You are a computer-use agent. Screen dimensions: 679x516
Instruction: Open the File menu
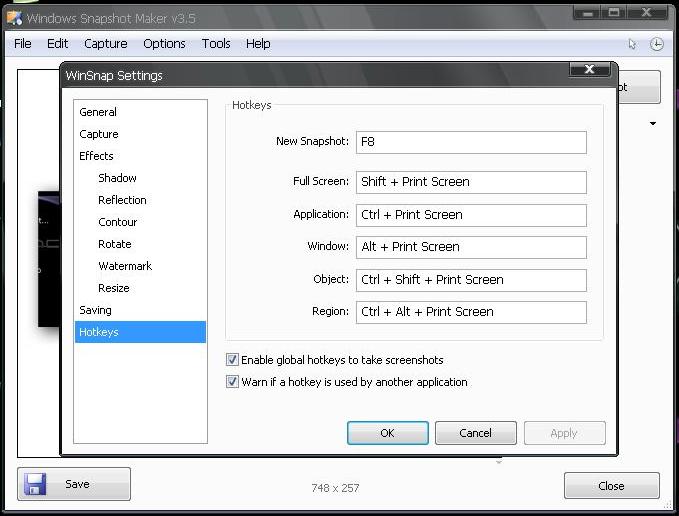click(x=23, y=44)
